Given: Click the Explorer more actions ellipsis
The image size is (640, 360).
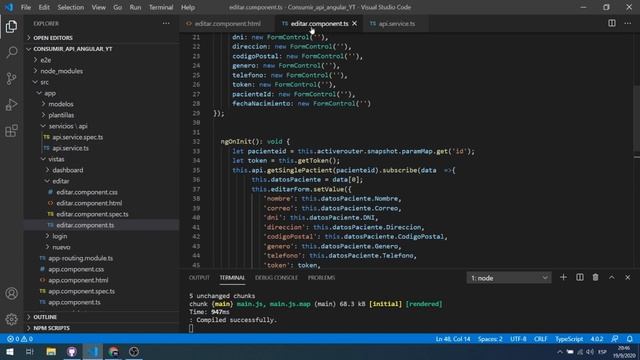Looking at the screenshot, I should pos(166,24).
